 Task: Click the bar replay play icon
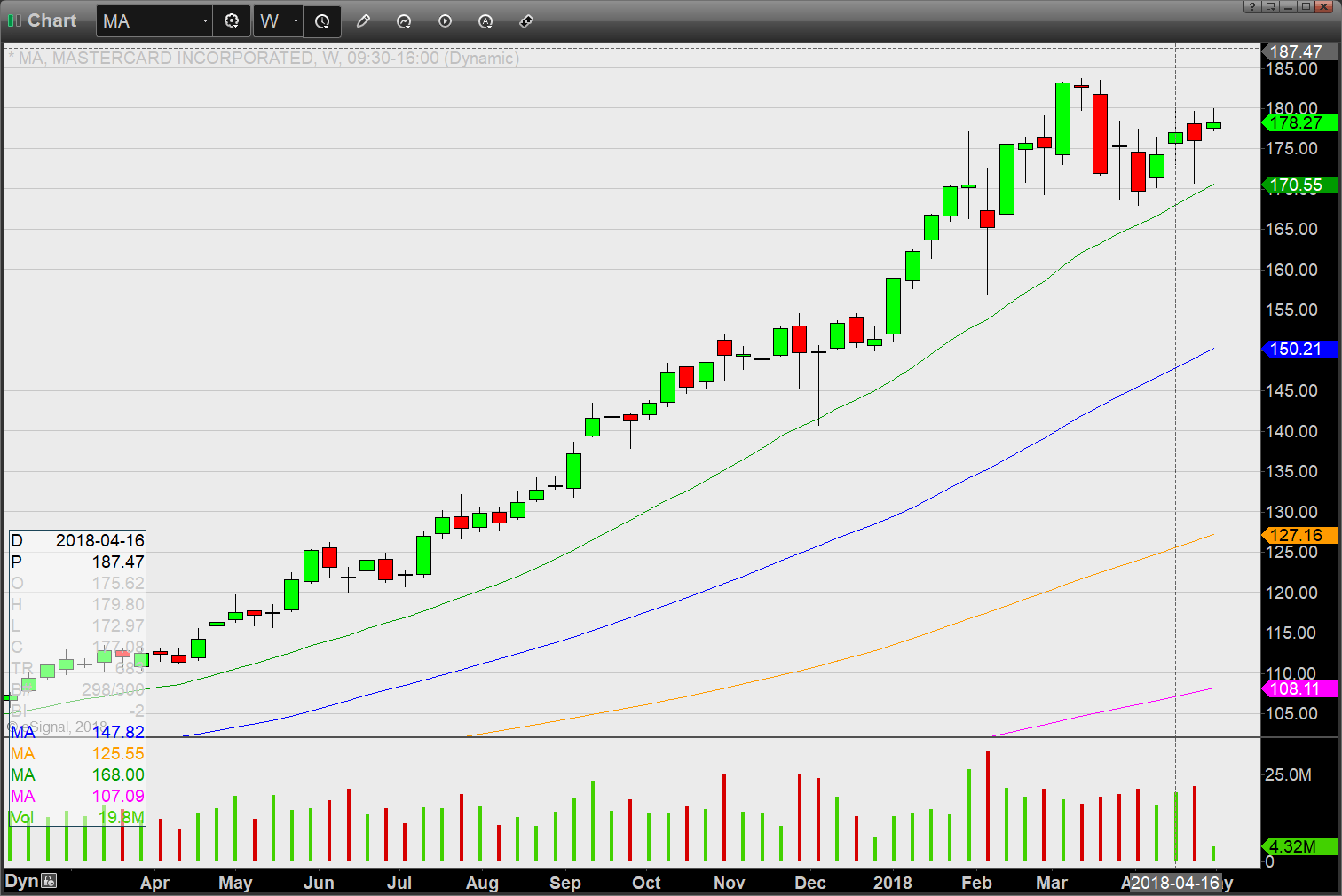click(445, 20)
